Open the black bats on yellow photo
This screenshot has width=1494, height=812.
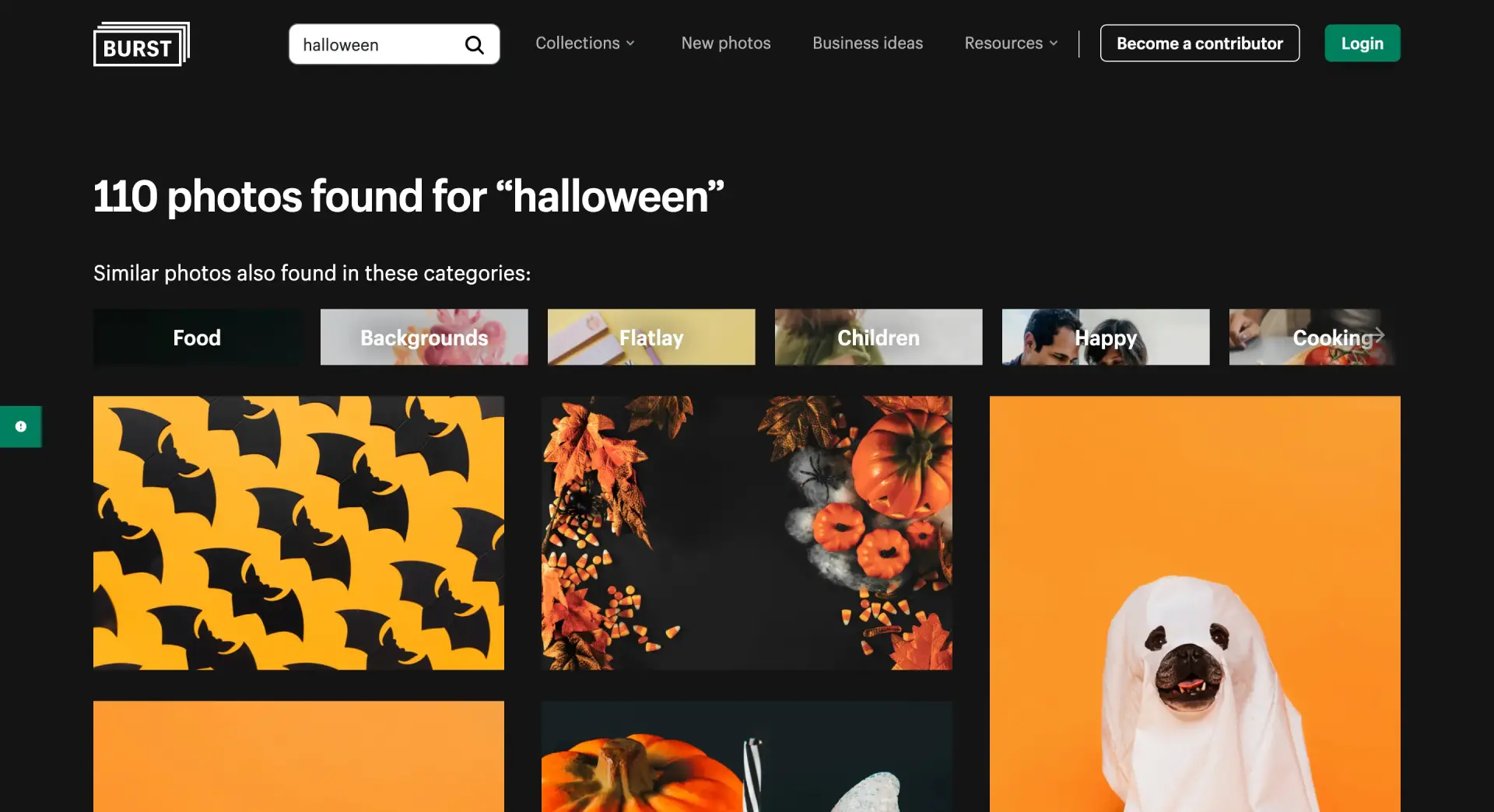(299, 533)
